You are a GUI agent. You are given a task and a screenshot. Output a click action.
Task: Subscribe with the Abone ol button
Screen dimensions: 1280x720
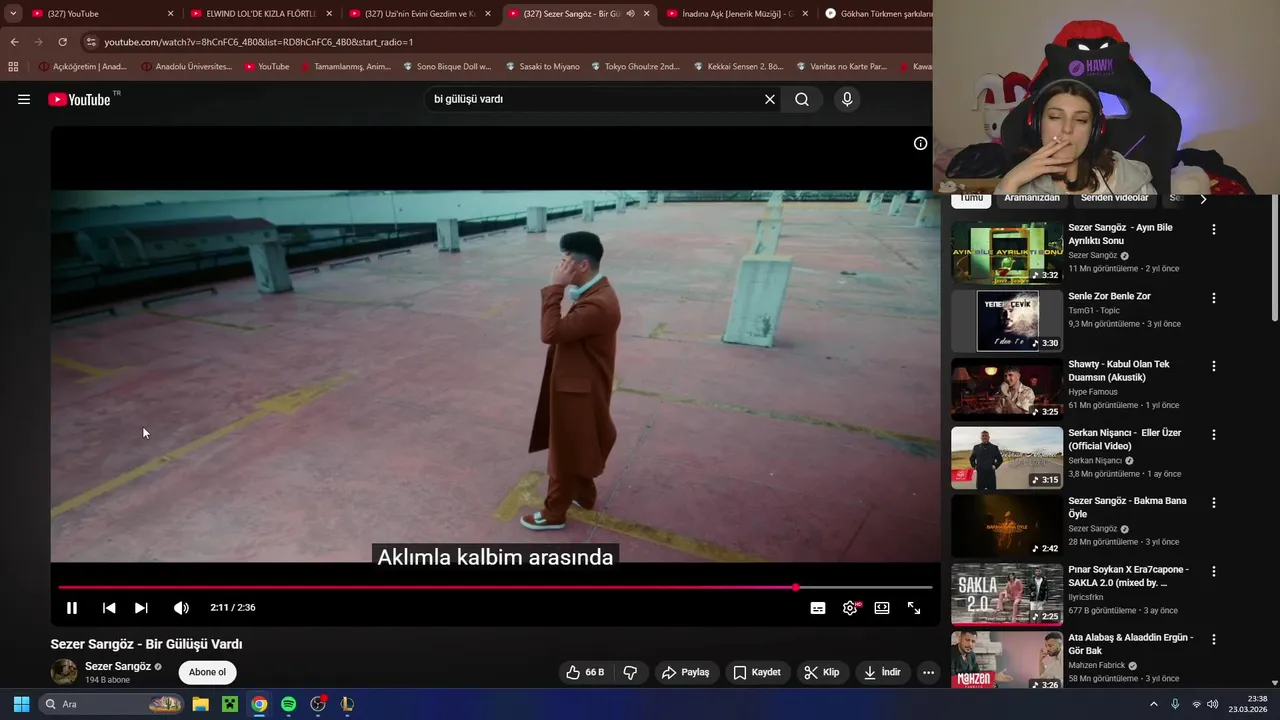click(x=208, y=672)
